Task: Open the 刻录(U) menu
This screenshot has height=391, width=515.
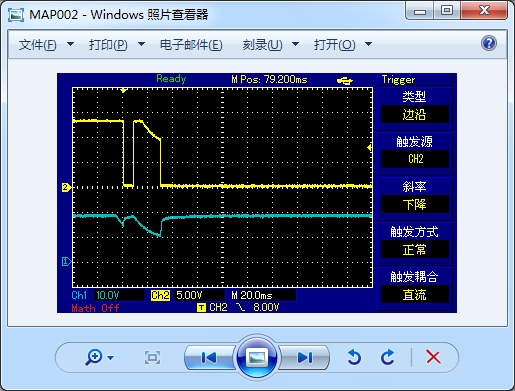Action: [x=262, y=45]
